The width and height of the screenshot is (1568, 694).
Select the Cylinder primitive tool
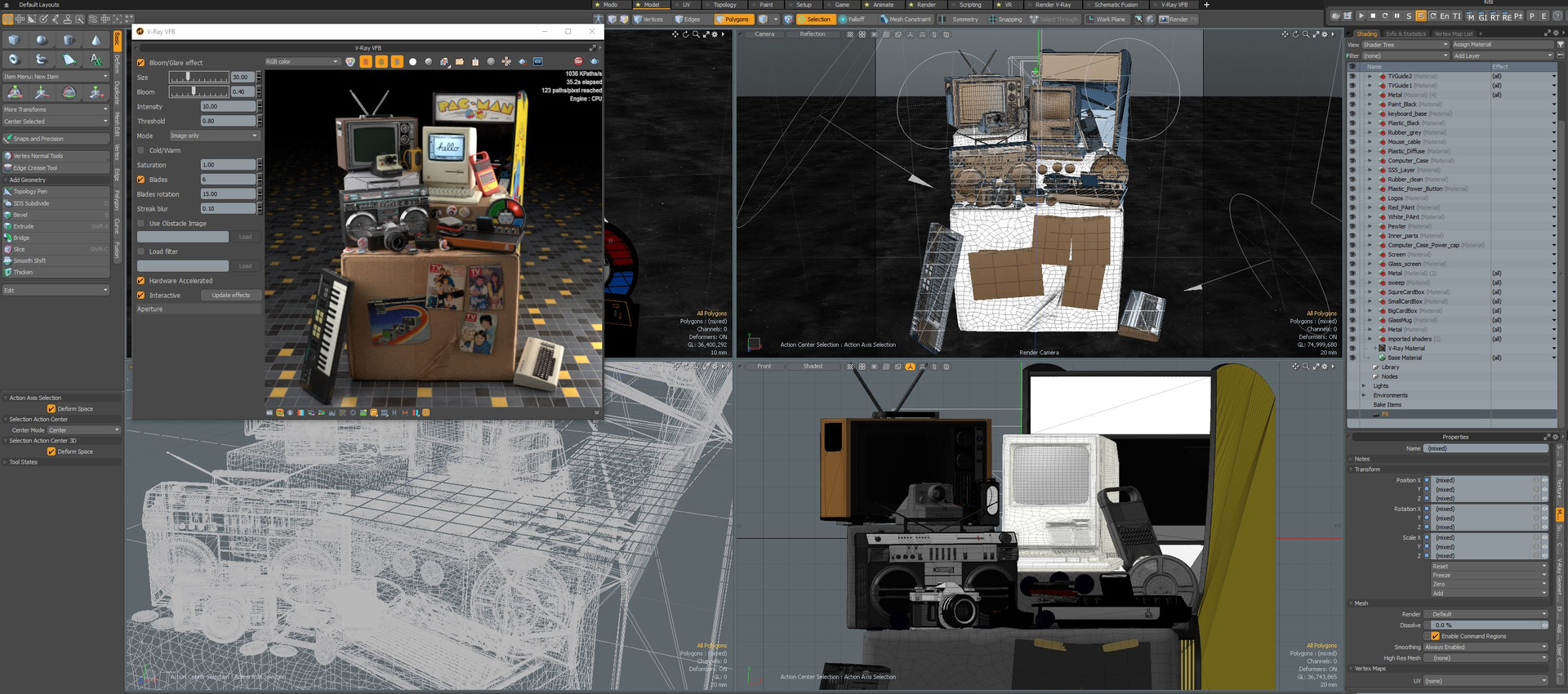pos(69,40)
